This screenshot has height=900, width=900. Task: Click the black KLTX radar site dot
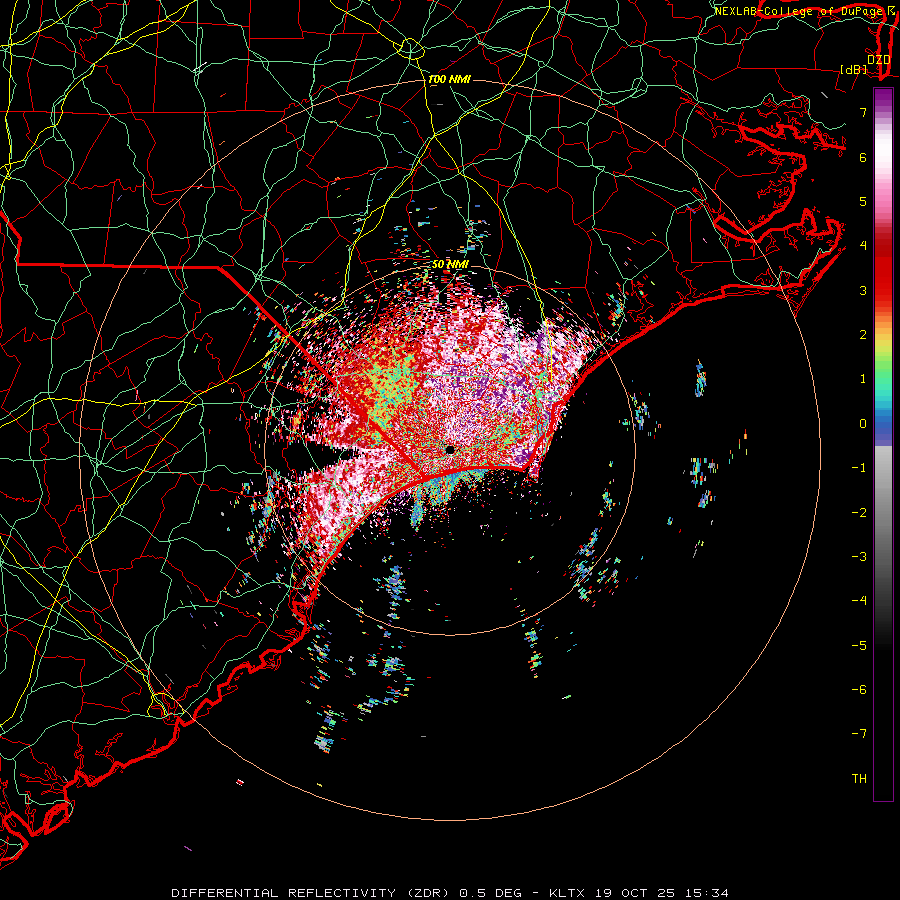pyautogui.click(x=450, y=450)
